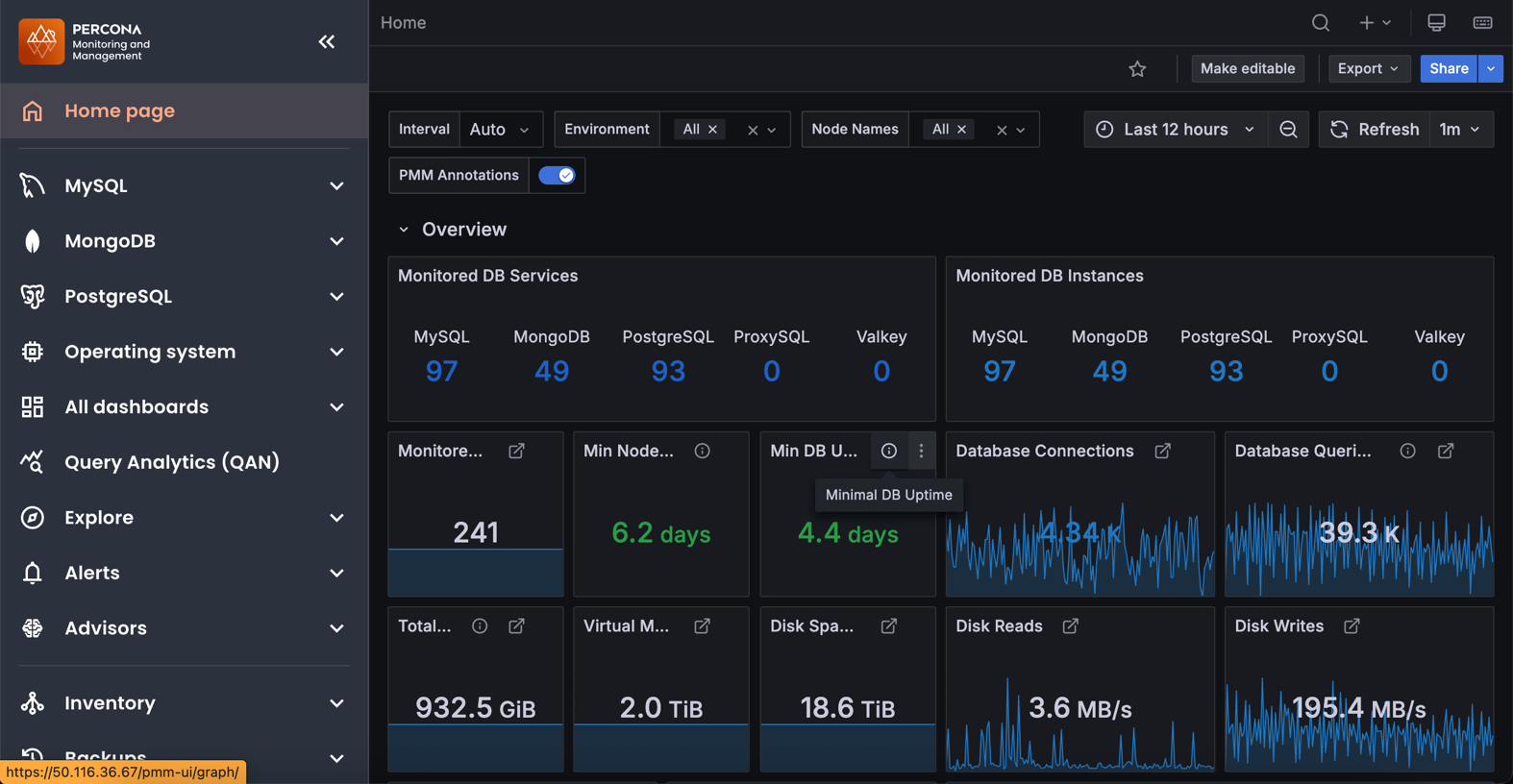Open the Min DB Uptime panel menu

tap(921, 451)
